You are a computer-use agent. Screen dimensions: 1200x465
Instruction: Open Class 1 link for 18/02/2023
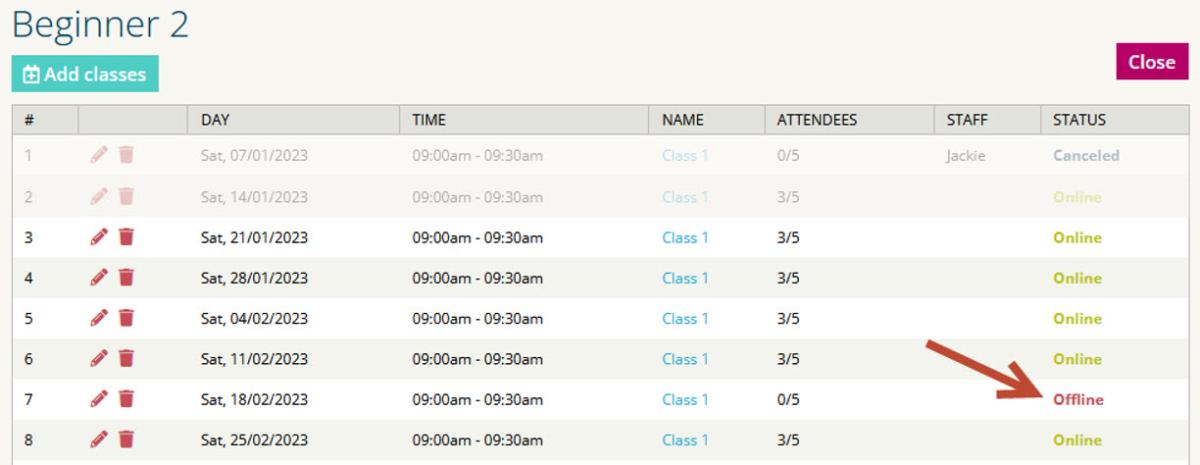point(685,399)
